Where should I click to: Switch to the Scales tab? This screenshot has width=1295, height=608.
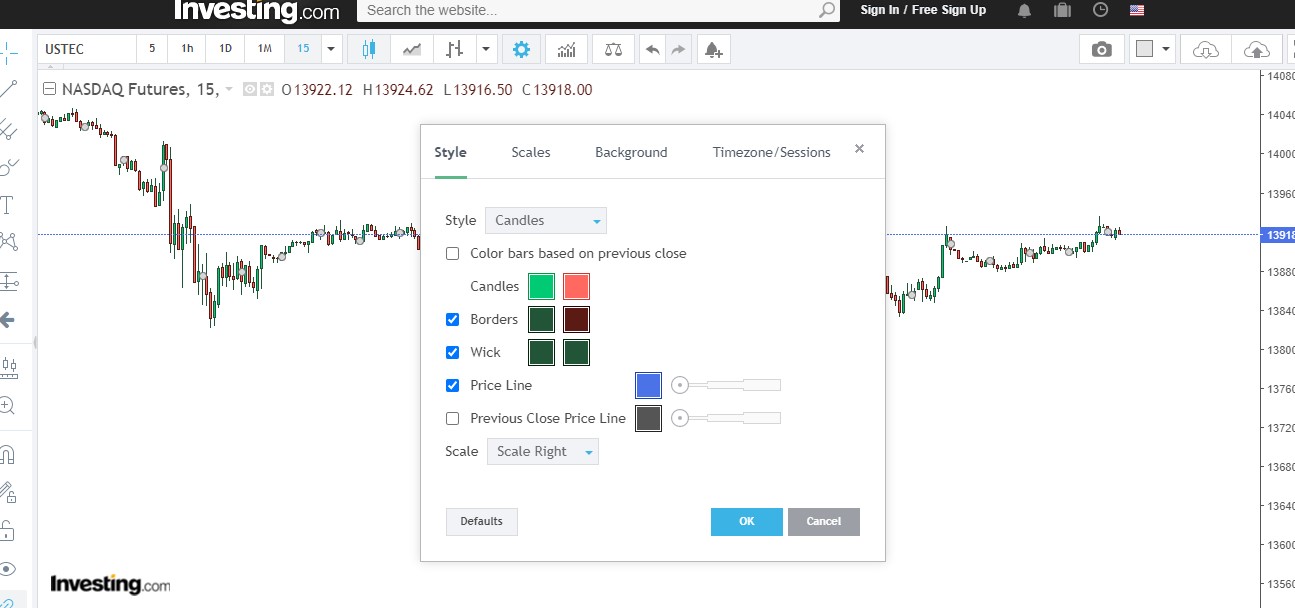coord(531,152)
